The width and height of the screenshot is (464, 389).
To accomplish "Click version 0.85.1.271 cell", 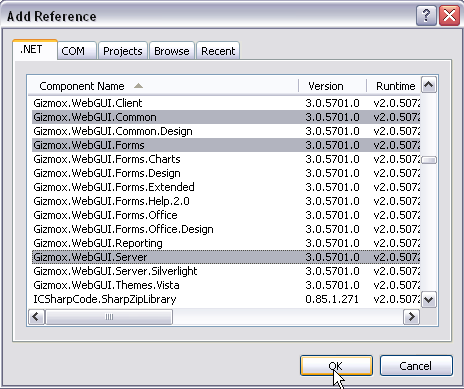I will 332,299.
